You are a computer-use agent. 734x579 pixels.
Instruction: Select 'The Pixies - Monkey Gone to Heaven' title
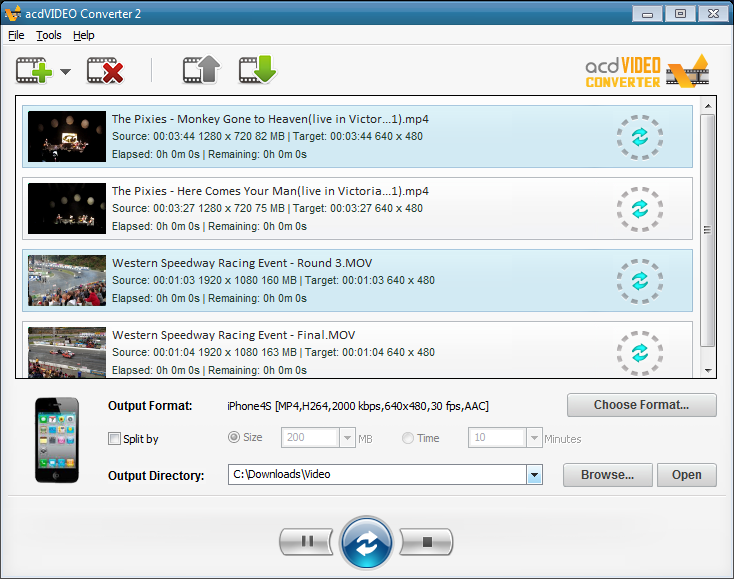point(270,119)
